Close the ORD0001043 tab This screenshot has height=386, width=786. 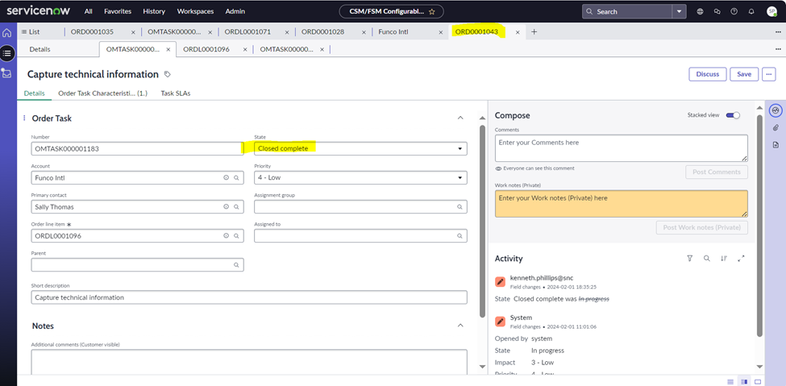tap(517, 32)
